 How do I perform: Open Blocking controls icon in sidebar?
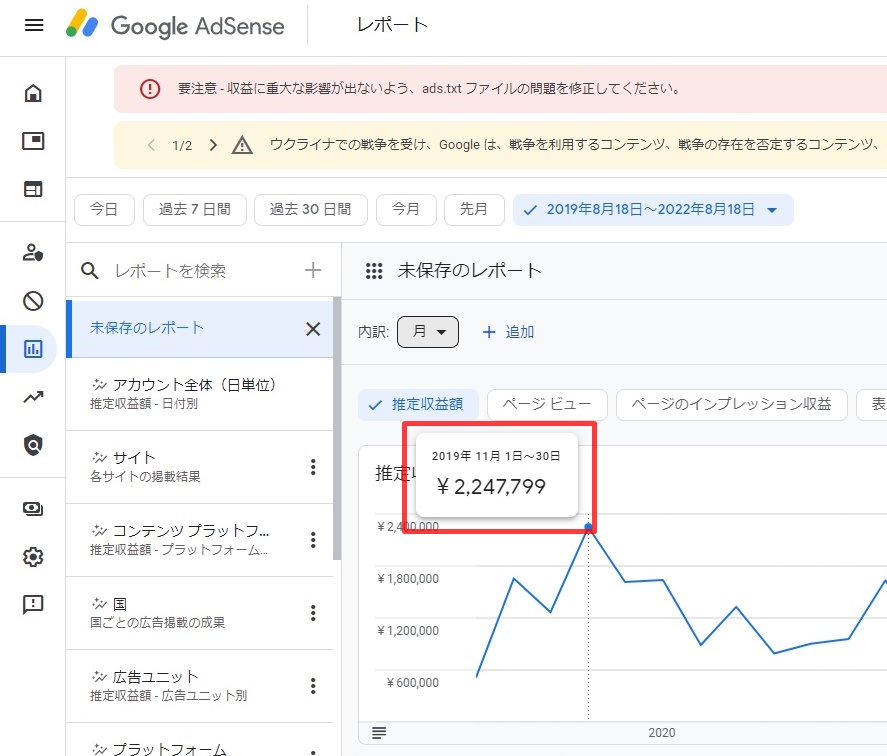pos(33,300)
